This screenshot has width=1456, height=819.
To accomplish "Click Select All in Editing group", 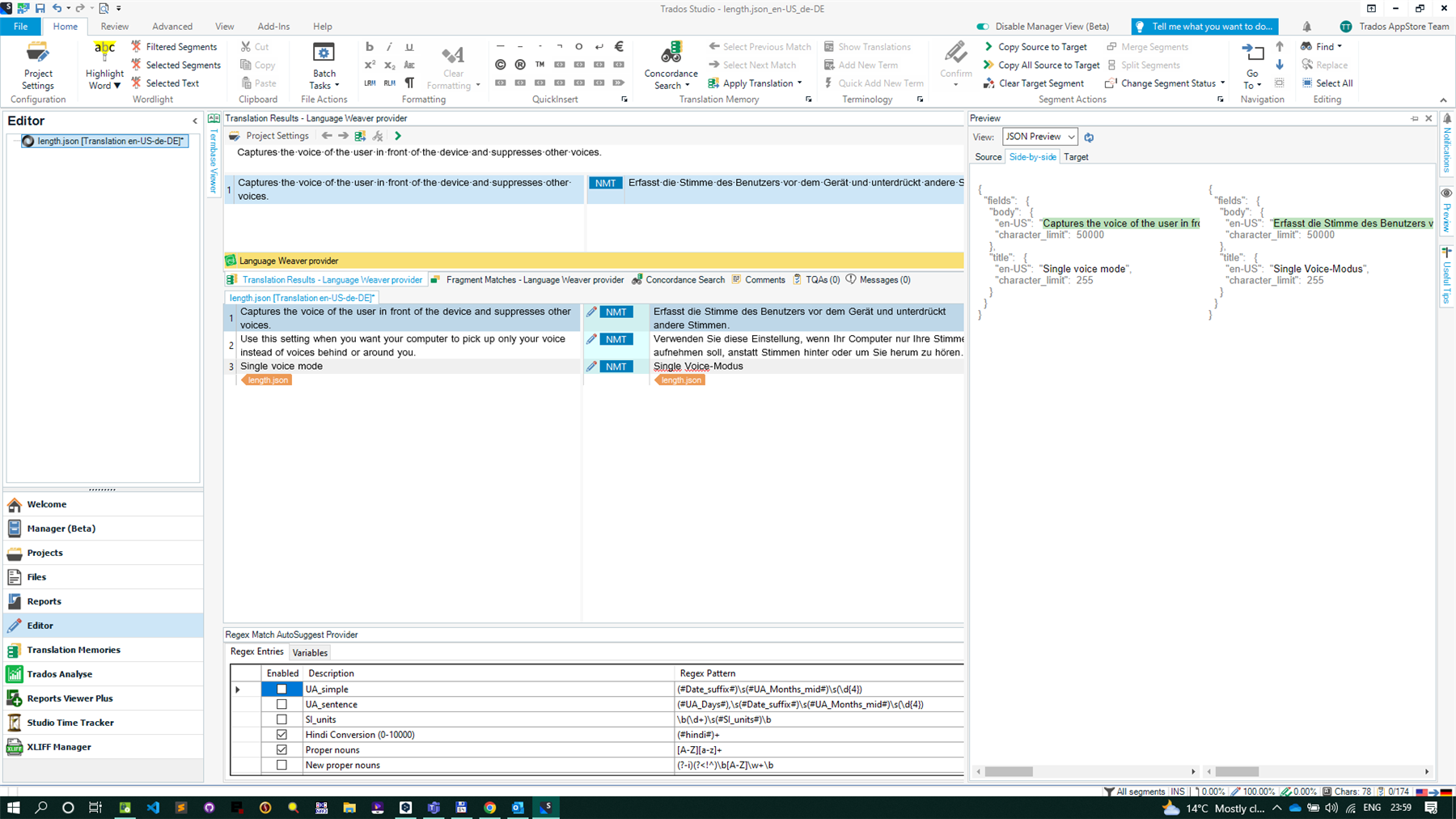I will click(1327, 83).
